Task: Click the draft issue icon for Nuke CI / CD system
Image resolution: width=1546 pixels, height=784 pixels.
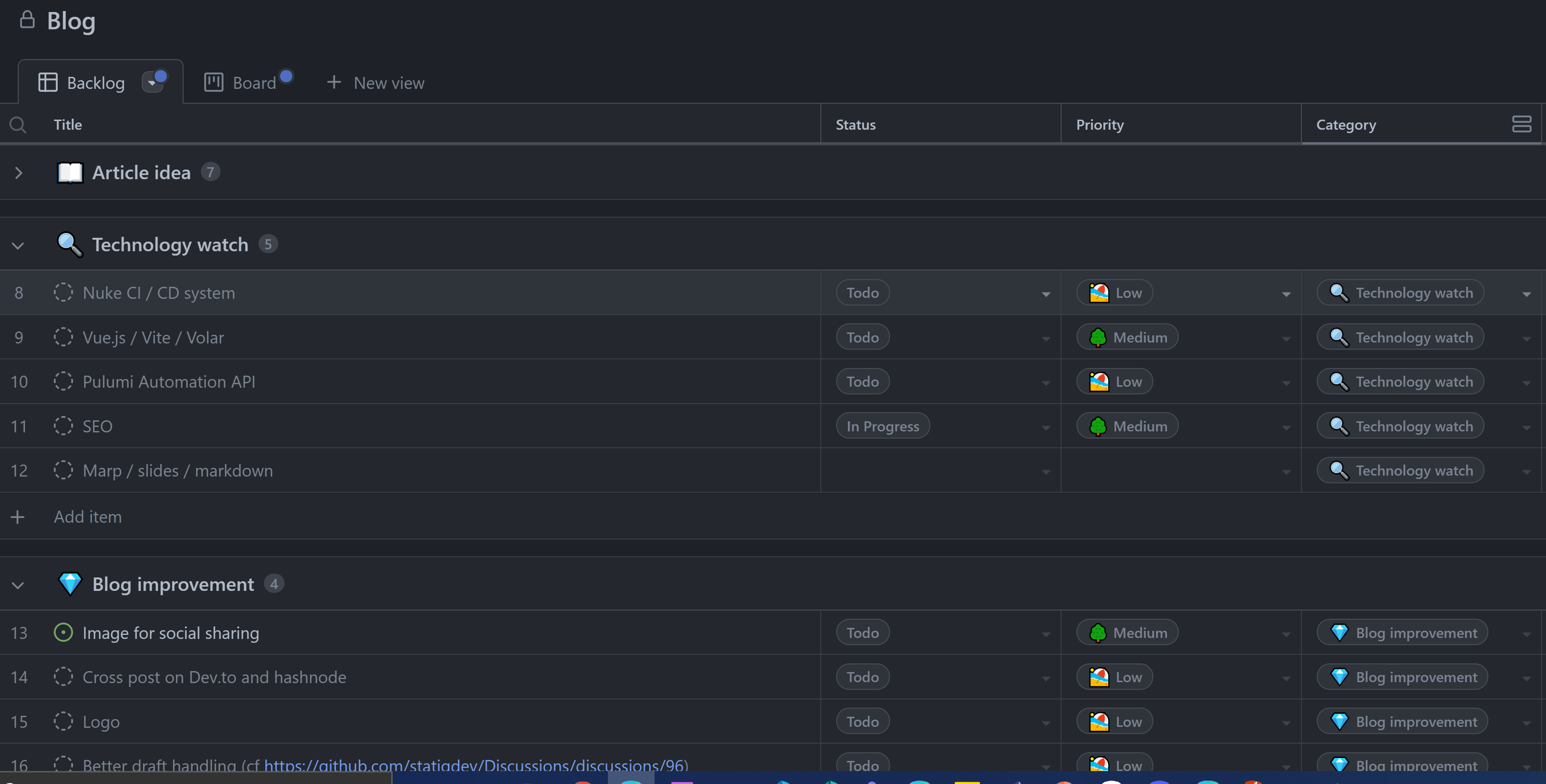Action: click(63, 292)
